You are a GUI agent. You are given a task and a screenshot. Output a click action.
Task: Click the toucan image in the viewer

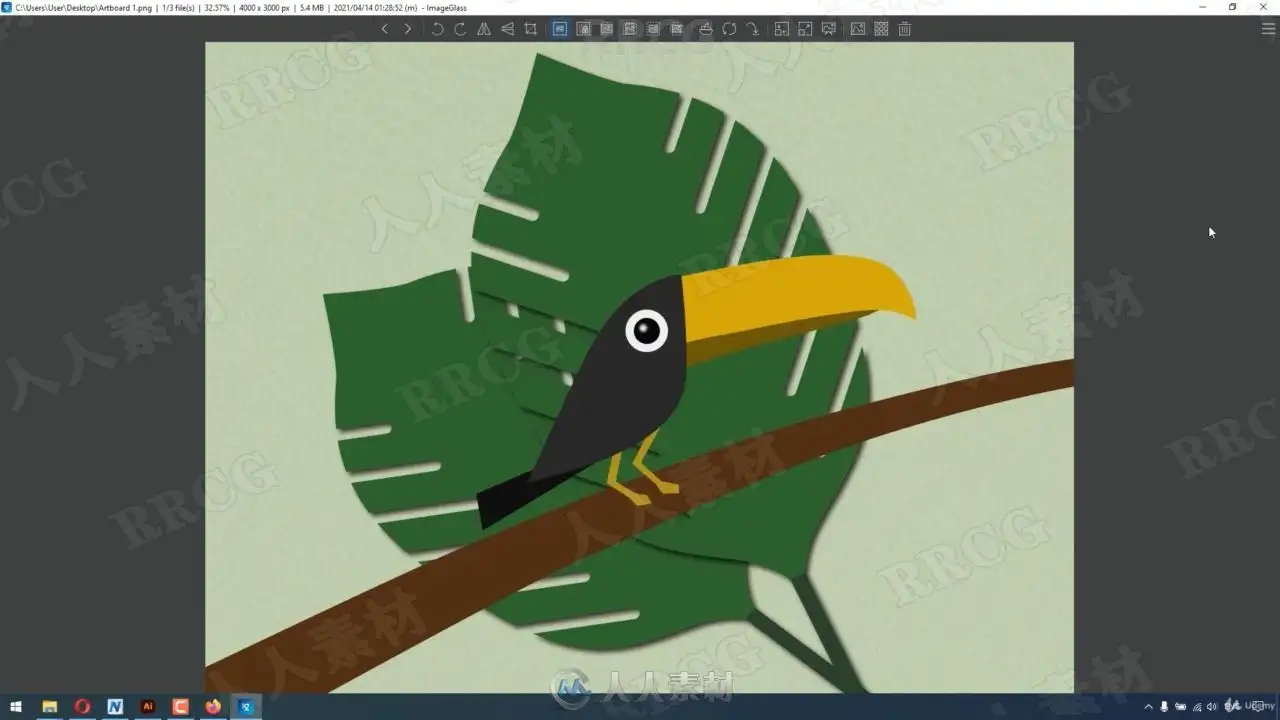639,367
